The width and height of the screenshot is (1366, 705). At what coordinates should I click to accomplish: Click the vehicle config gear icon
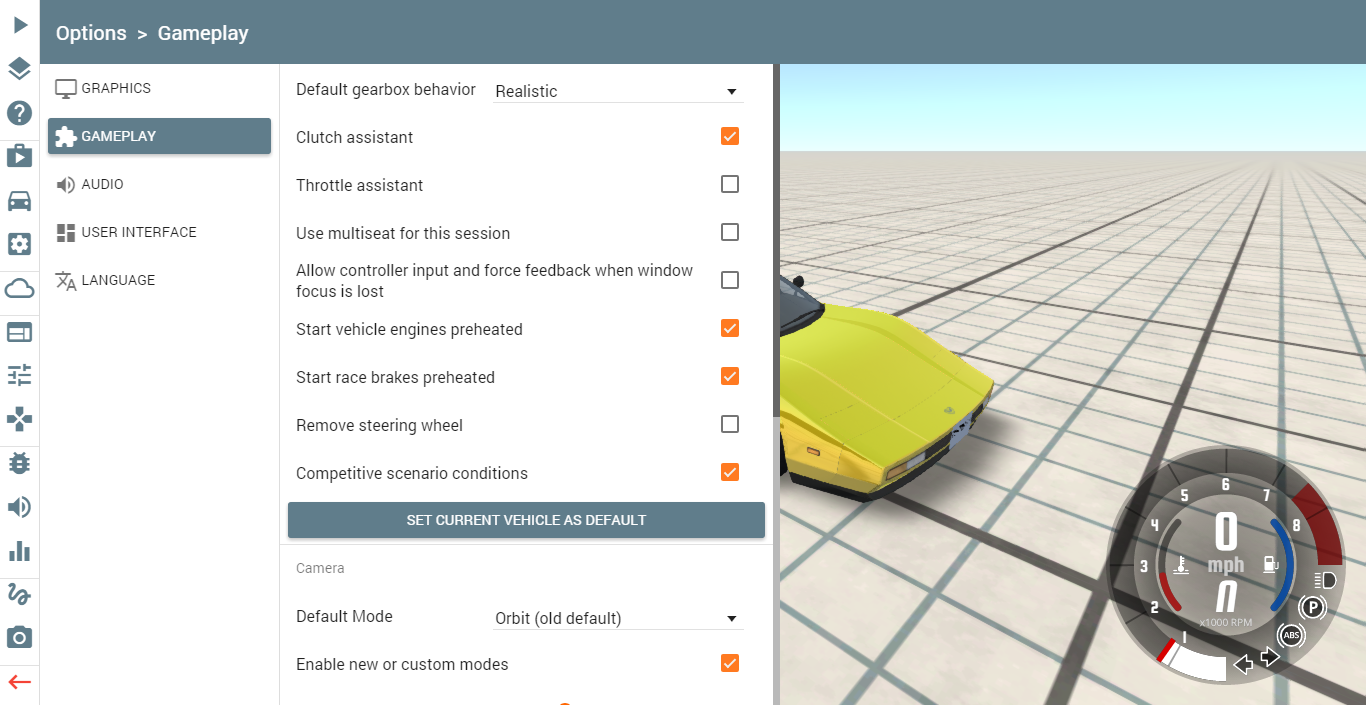pyautogui.click(x=20, y=244)
